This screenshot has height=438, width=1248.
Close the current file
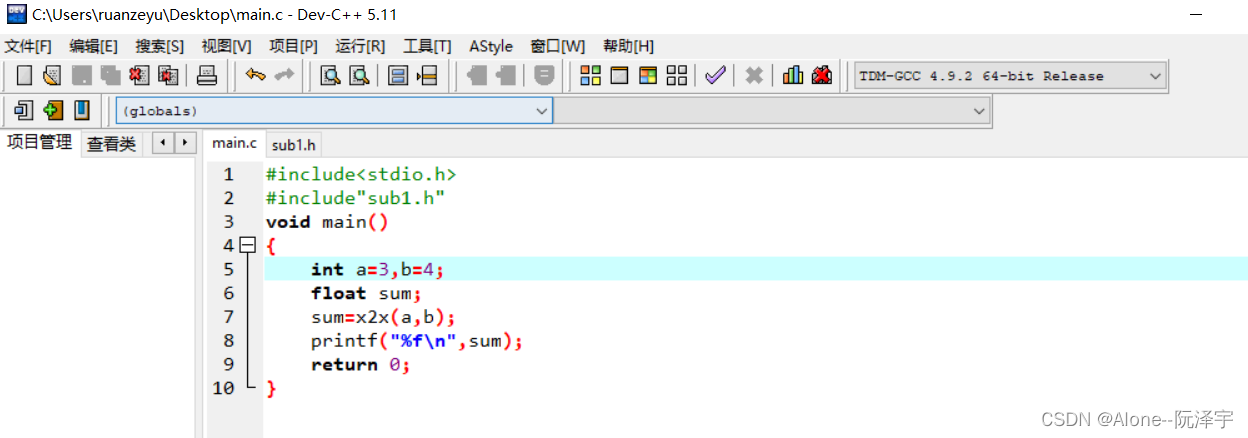[139, 76]
